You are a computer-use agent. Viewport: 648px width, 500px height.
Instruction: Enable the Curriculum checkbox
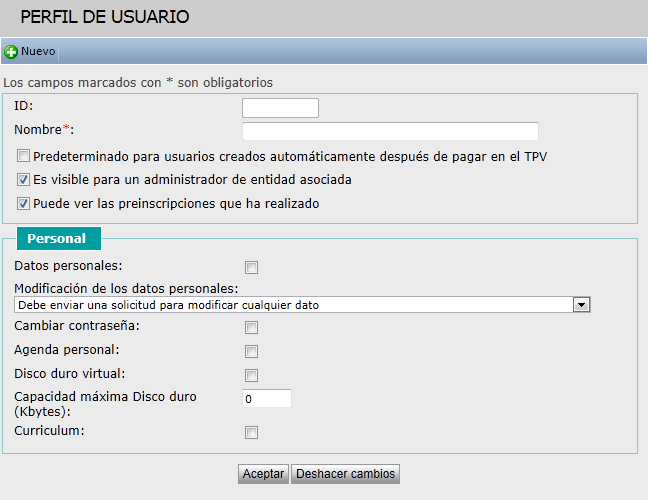tap(251, 432)
